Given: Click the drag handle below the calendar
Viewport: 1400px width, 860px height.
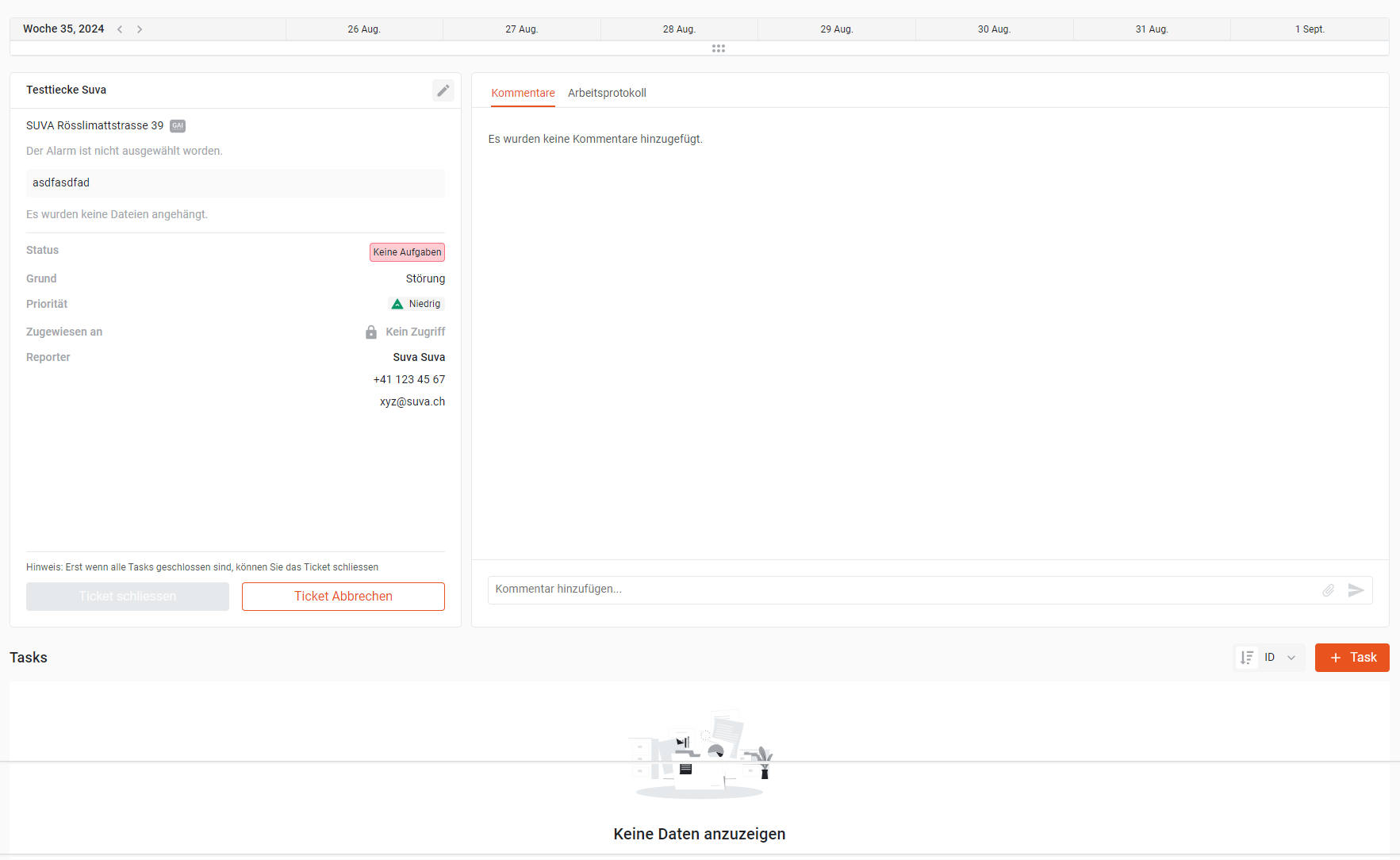Looking at the screenshot, I should (719, 48).
